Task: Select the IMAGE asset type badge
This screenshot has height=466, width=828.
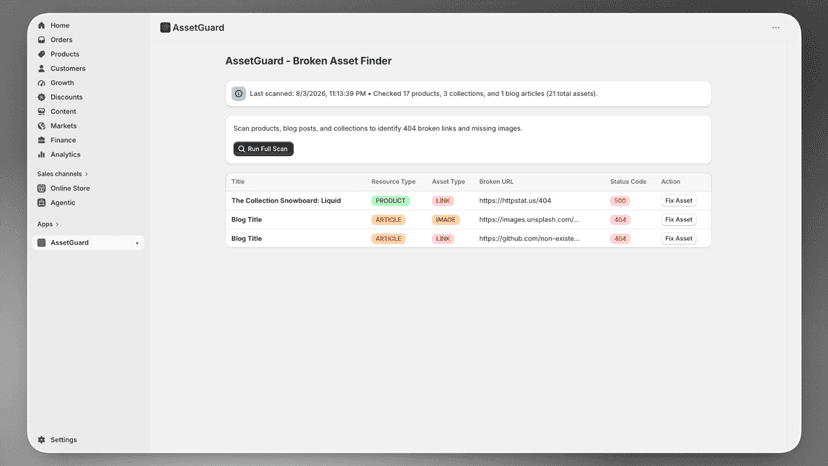Action: [x=446, y=220]
